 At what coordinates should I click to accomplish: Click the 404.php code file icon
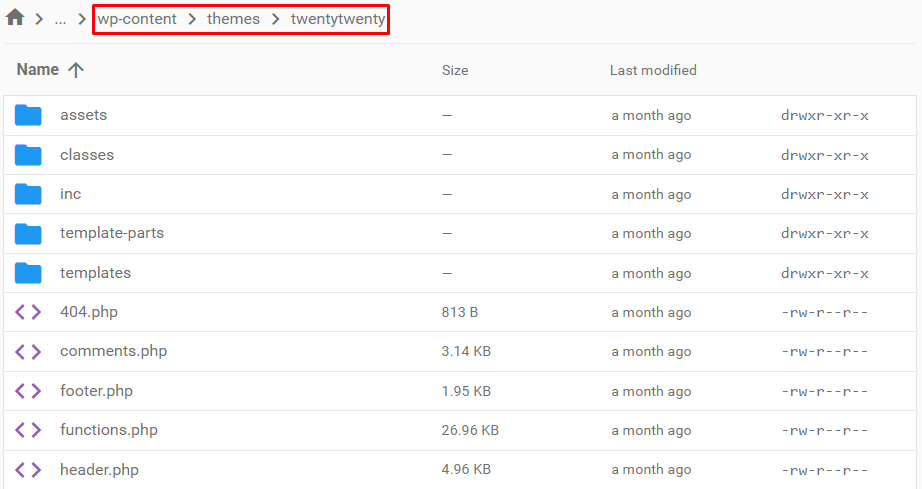click(28, 312)
